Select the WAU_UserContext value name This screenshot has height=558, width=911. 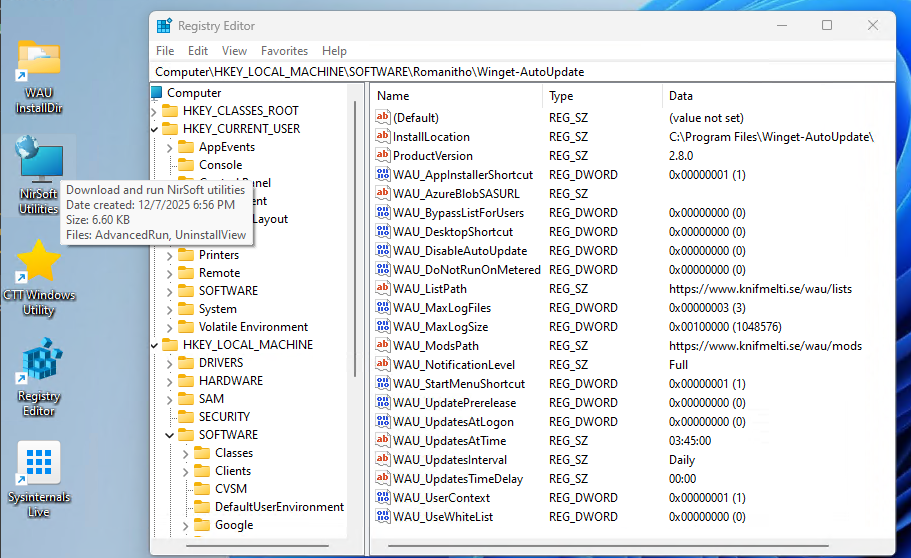(x=441, y=498)
